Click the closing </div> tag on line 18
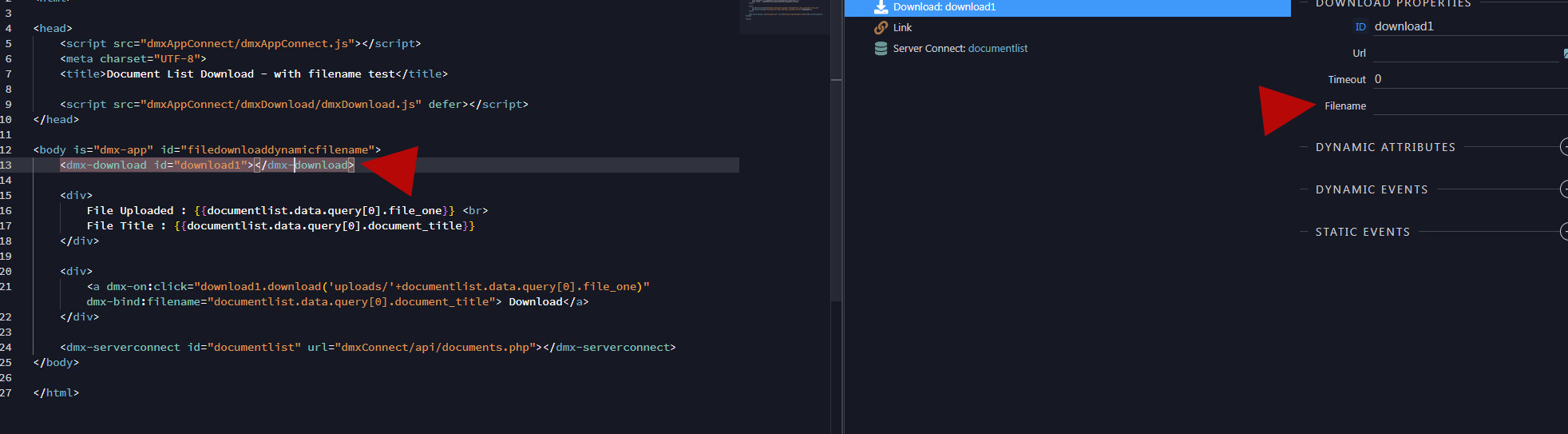Screen dimensions: 1568x434 pos(79,241)
